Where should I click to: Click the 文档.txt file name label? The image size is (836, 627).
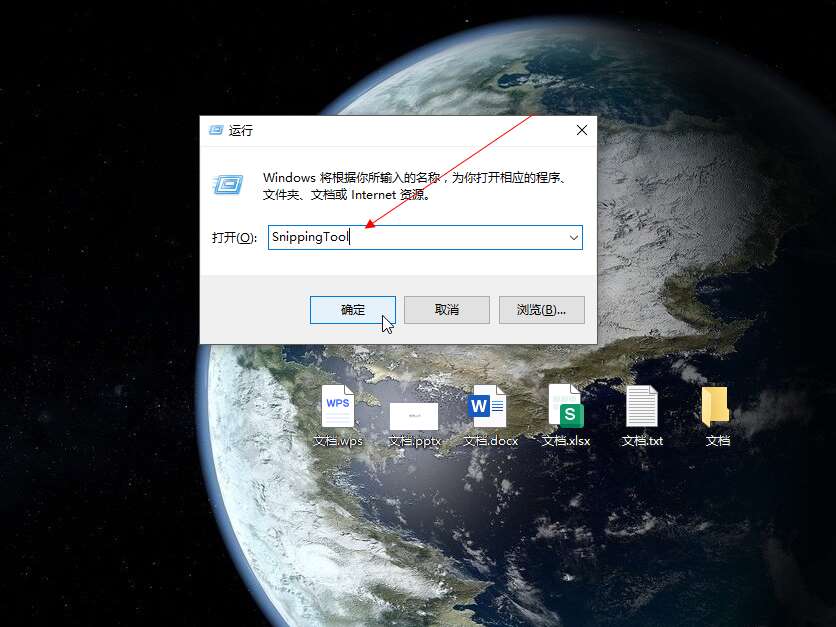[x=642, y=441]
